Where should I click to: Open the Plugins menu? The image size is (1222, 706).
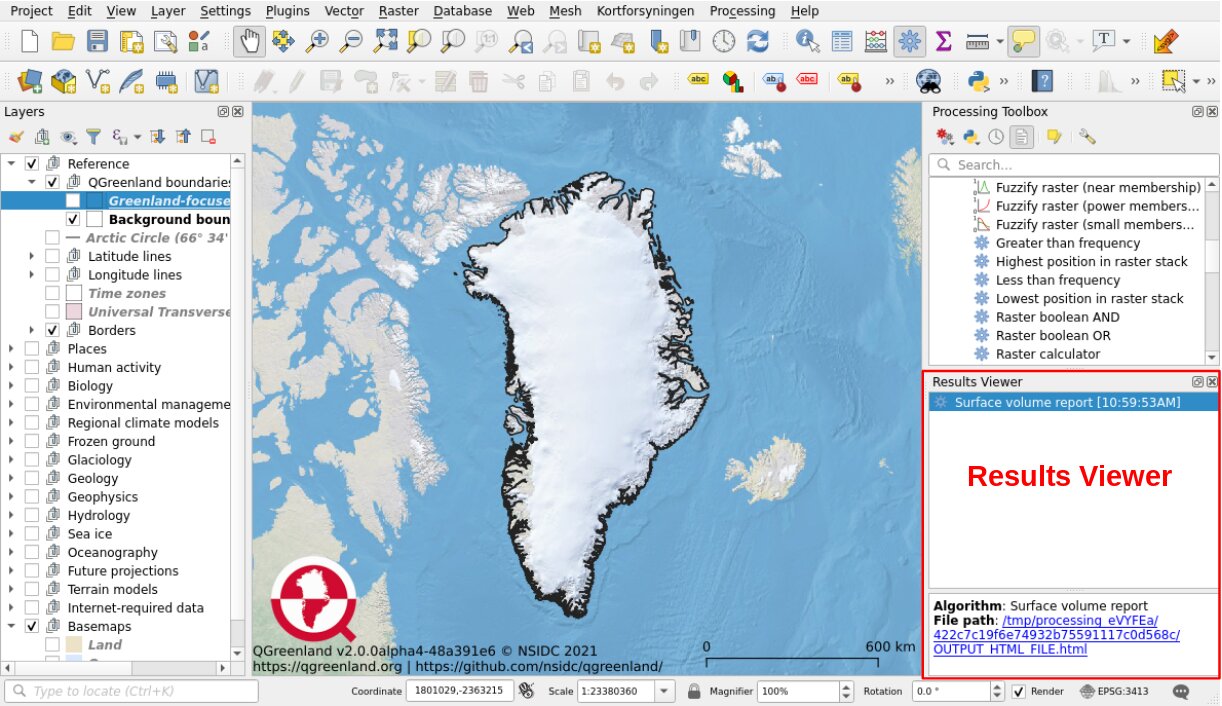click(x=288, y=11)
